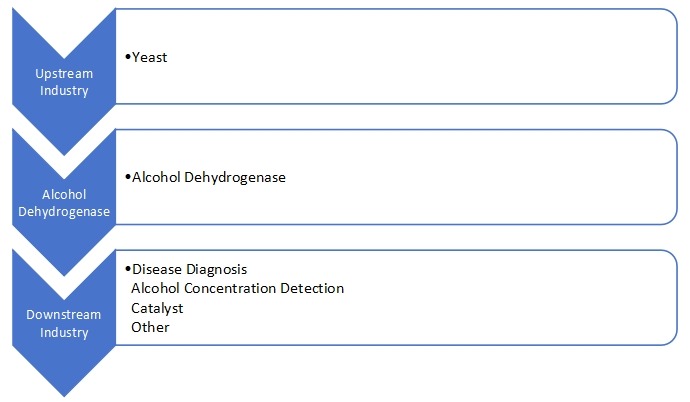Click the bullet point before Yeast

[128, 57]
